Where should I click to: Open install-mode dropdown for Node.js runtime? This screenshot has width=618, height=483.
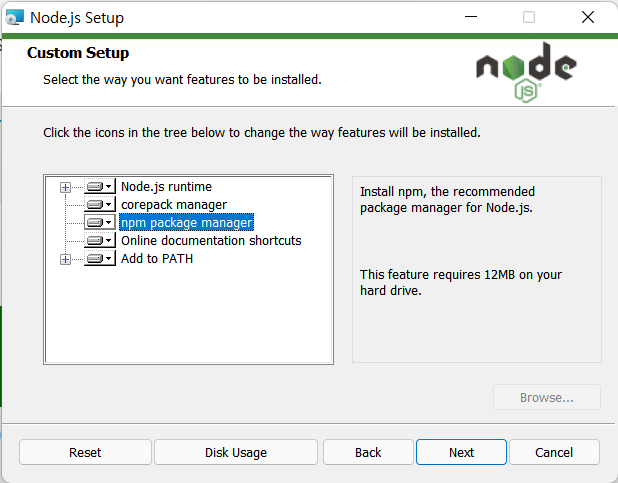[100, 186]
